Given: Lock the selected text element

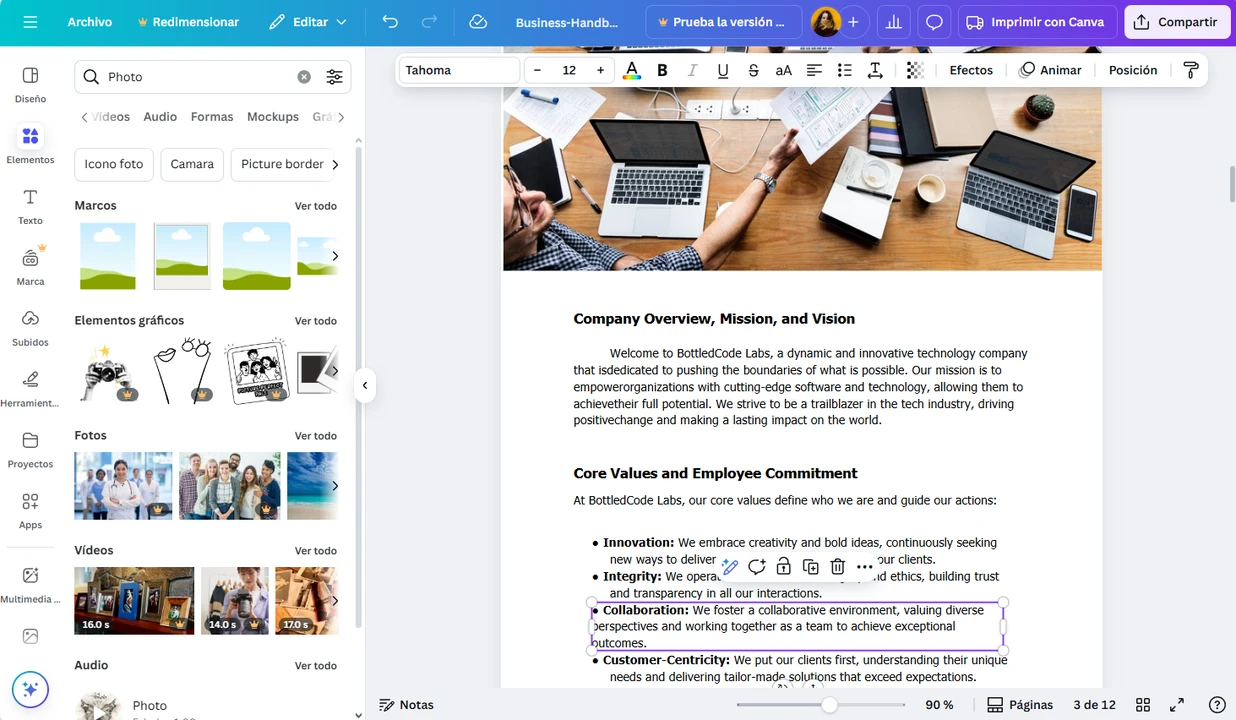Looking at the screenshot, I should pos(784,567).
